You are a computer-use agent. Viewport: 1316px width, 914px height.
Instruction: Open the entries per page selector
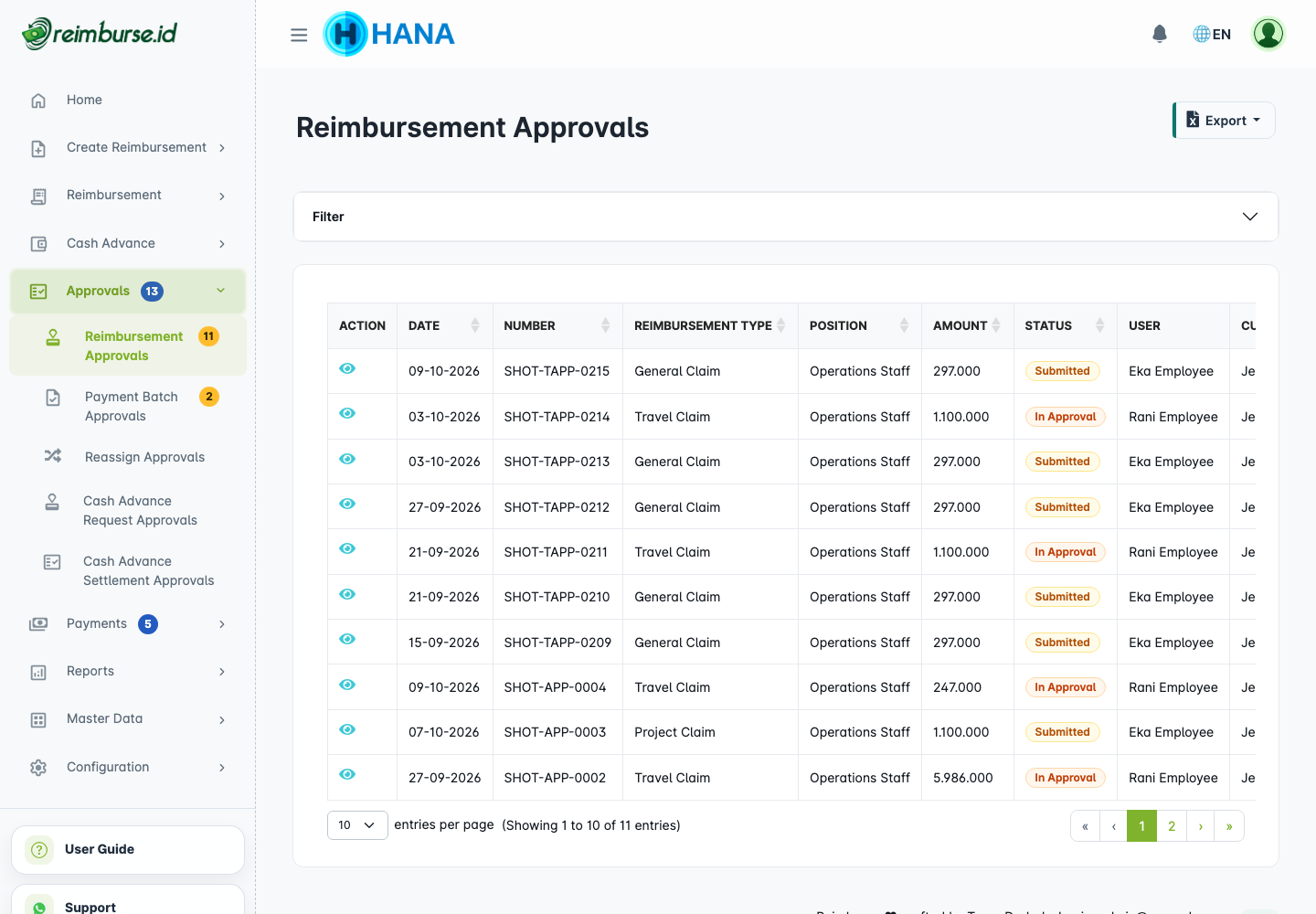tap(357, 825)
